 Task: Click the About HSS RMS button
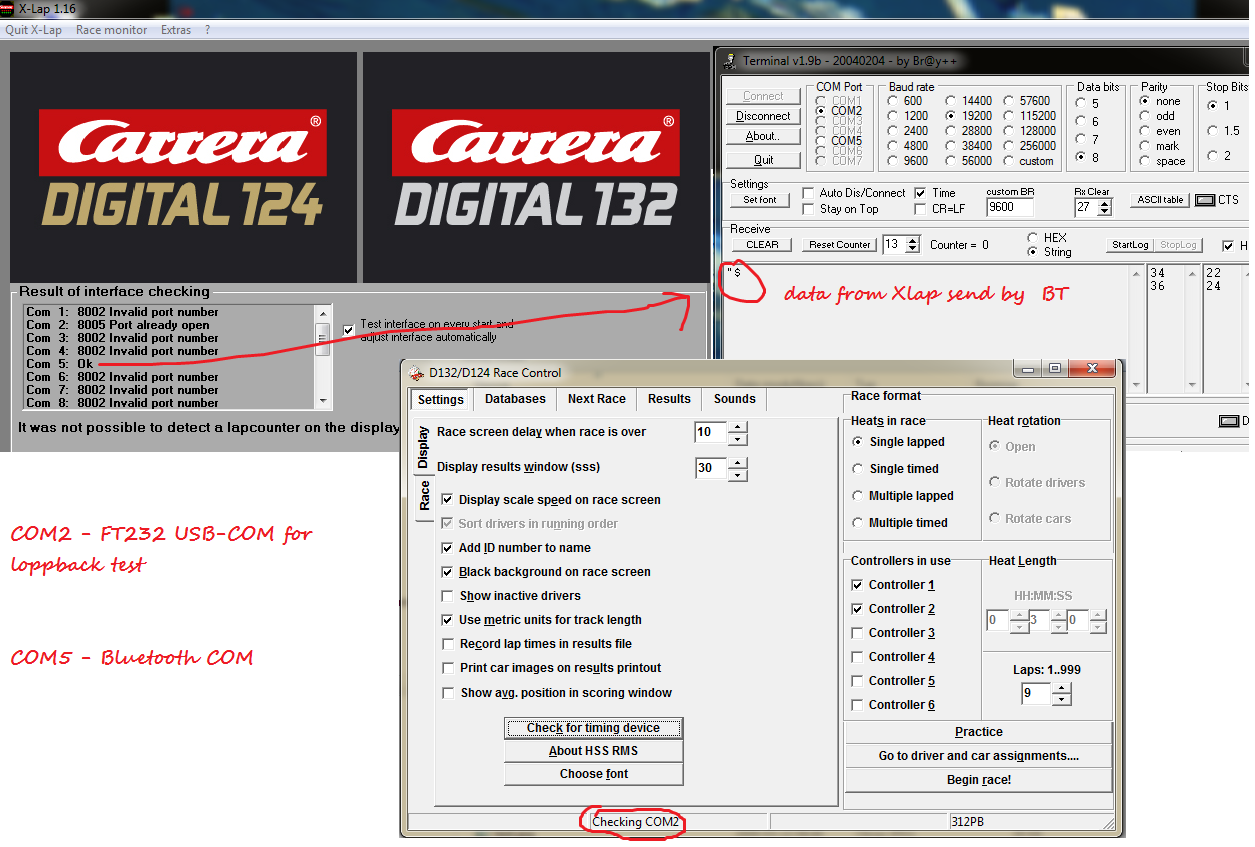[594, 751]
